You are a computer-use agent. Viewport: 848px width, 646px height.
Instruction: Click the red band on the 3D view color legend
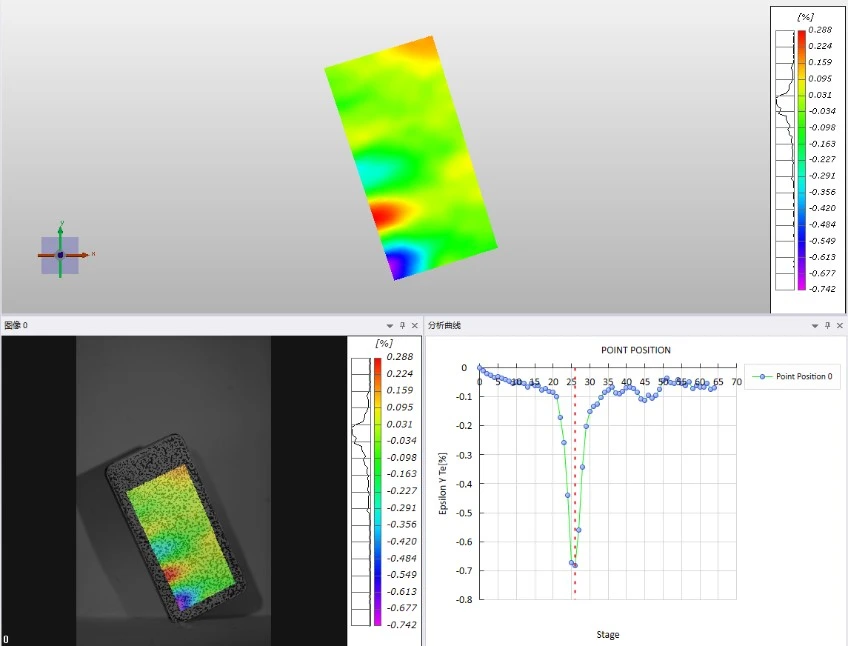point(801,38)
